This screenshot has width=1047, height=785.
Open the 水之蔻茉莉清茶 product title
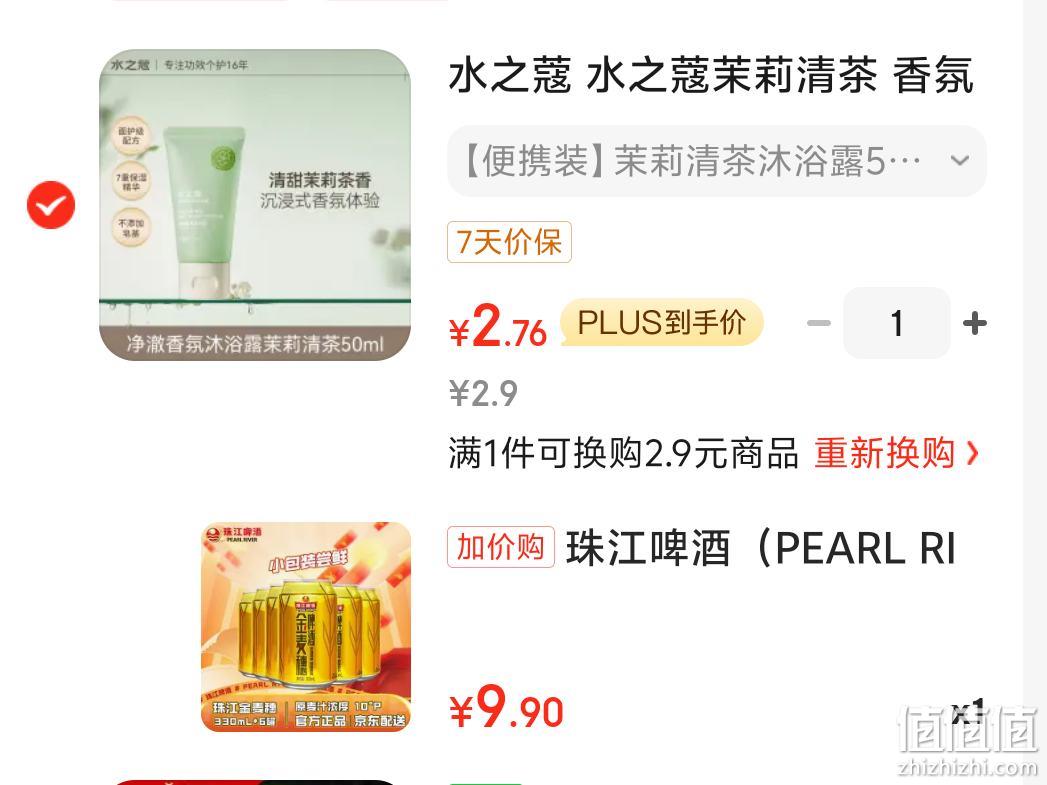click(x=711, y=75)
